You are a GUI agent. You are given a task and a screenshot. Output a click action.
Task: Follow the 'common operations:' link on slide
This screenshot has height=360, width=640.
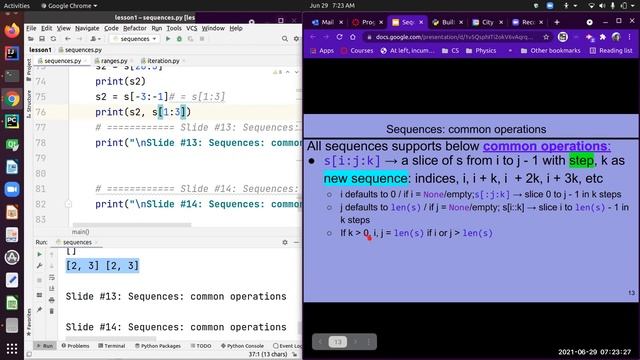[547, 146]
